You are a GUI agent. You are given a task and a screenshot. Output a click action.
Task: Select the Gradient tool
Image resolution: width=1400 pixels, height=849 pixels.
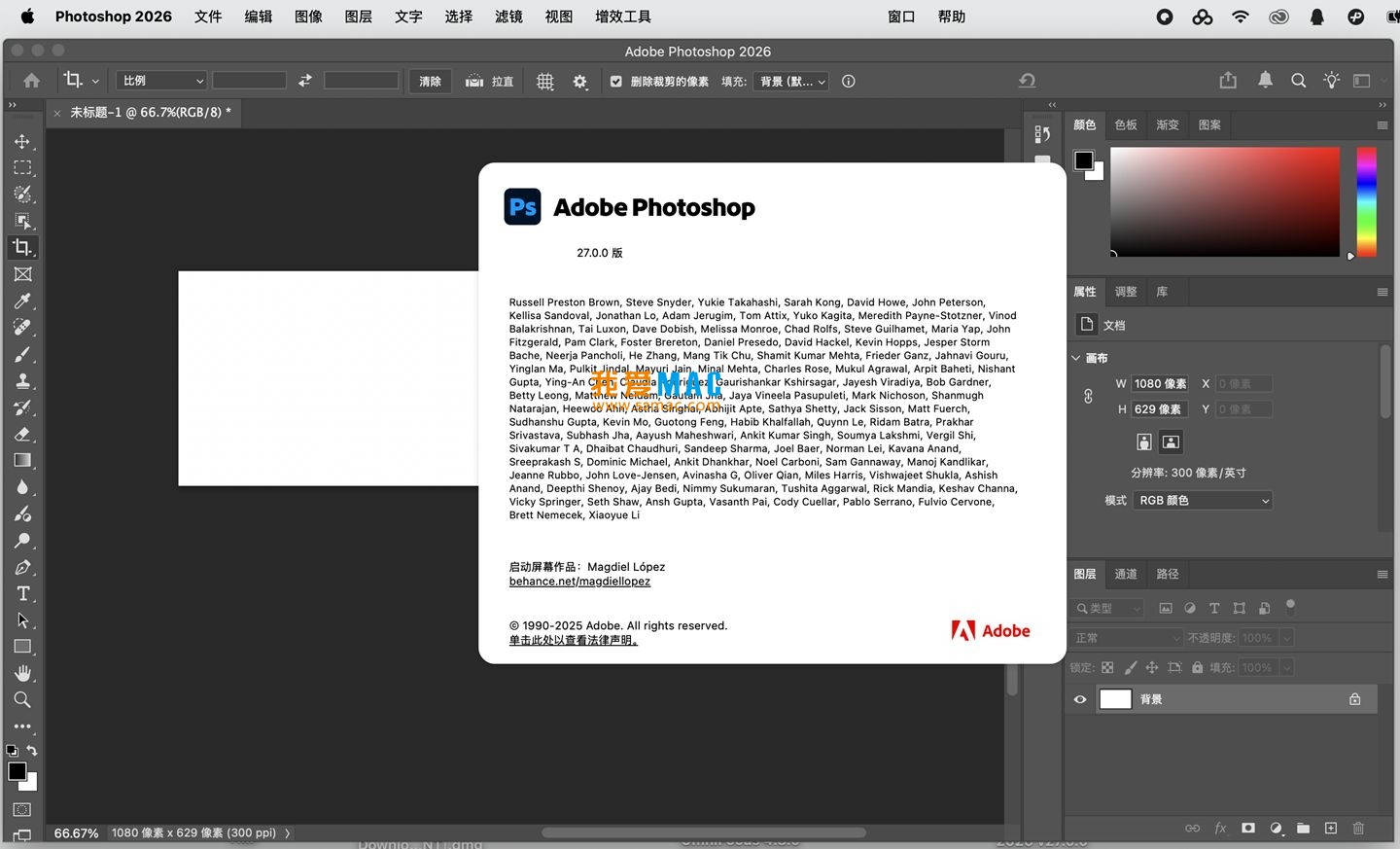click(22, 460)
